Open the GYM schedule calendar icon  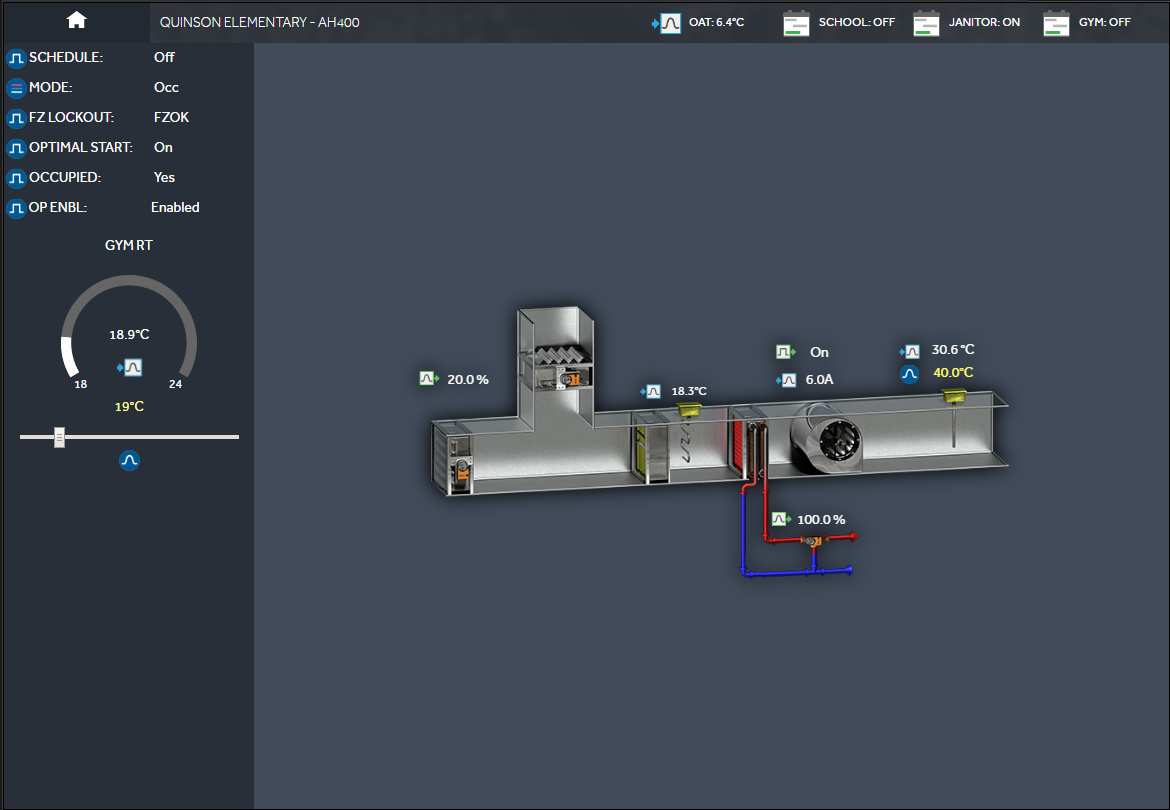[1056, 23]
